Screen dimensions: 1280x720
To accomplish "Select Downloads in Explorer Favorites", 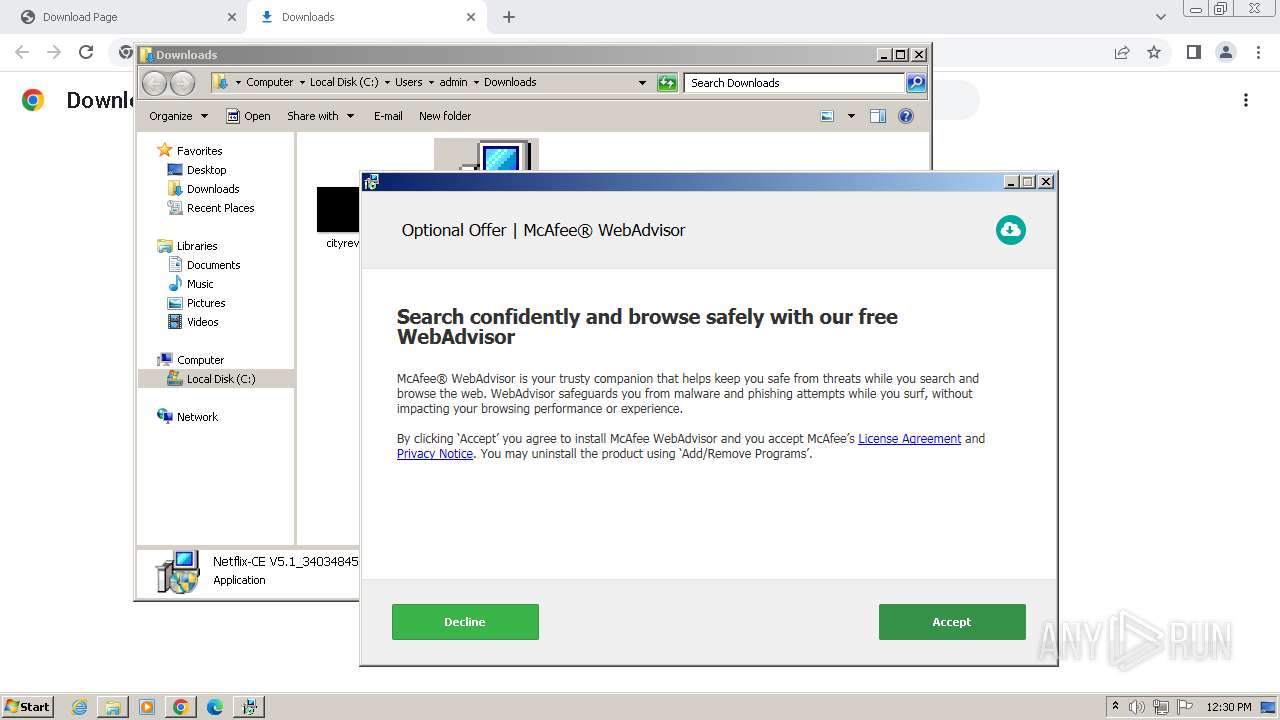I will tap(213, 189).
